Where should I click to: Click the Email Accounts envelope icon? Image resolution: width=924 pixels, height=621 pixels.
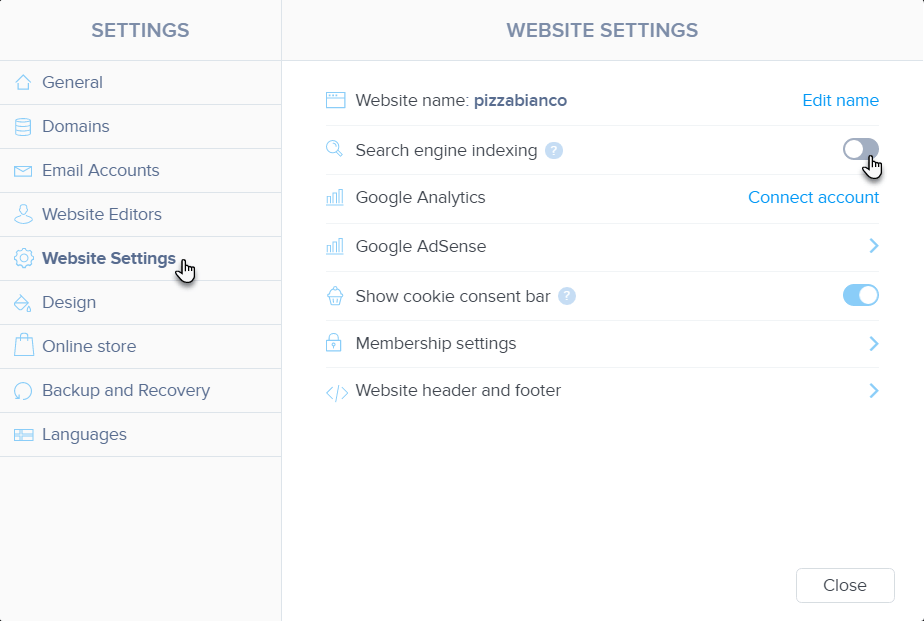coord(23,171)
